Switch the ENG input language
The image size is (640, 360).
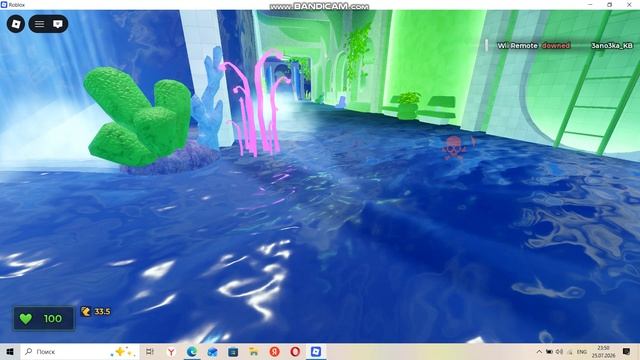click(x=582, y=351)
